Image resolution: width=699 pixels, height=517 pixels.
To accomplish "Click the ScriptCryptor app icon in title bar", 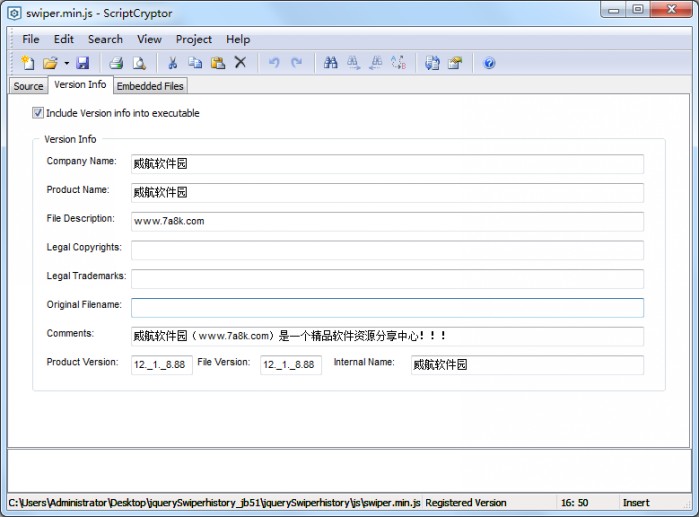I will (14, 13).
